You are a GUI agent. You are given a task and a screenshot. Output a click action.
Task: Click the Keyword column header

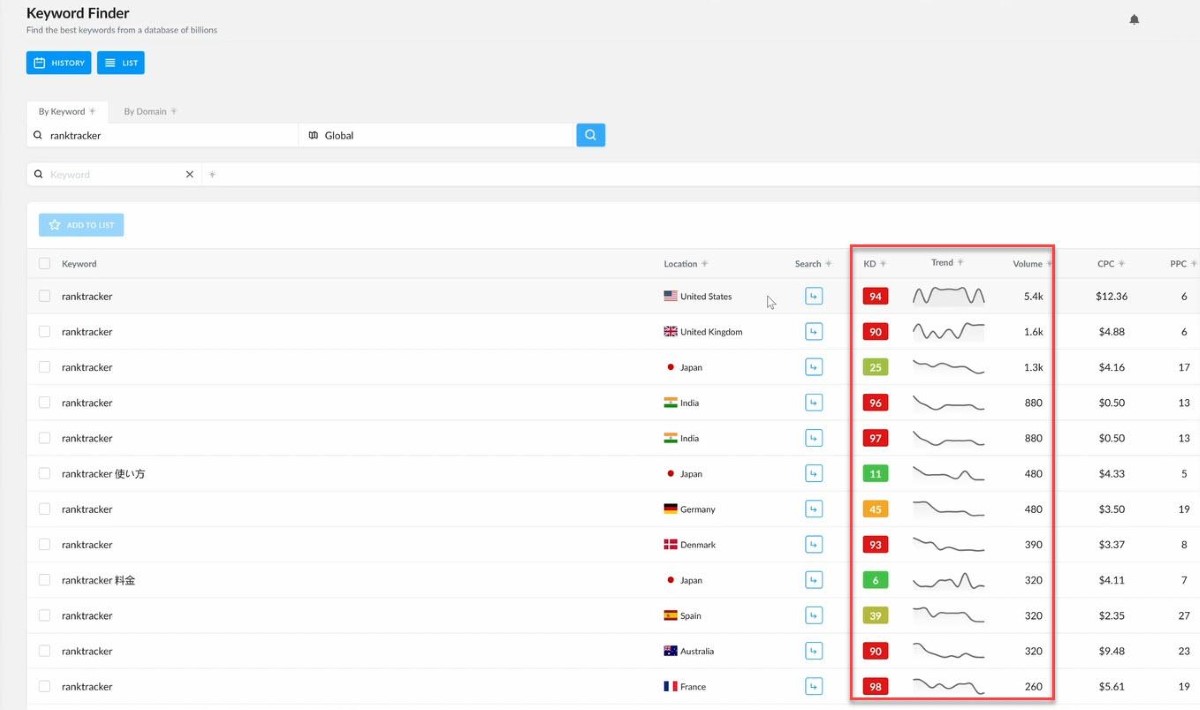coord(79,264)
